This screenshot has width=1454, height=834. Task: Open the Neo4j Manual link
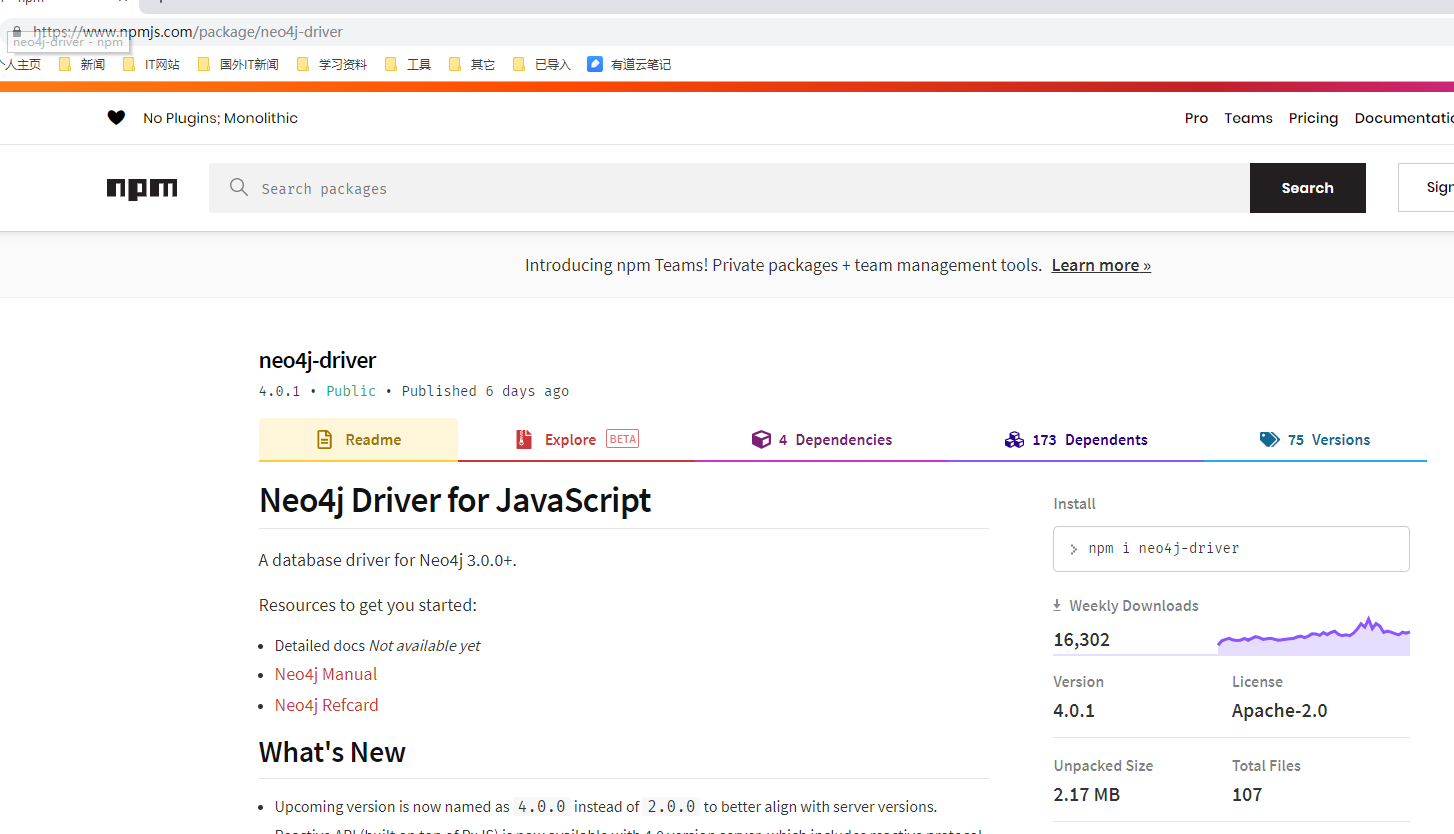coord(326,674)
